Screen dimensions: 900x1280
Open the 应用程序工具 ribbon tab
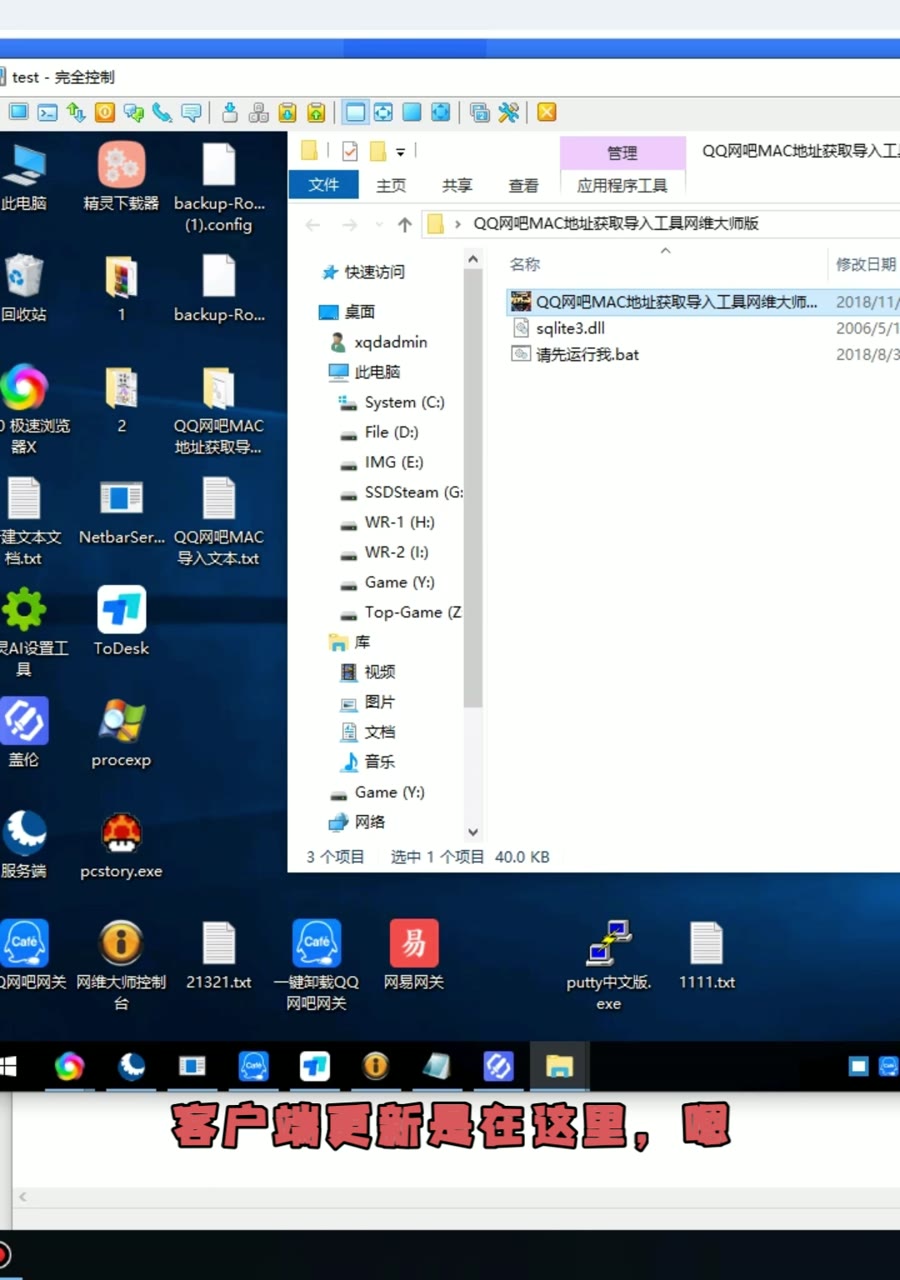622,185
